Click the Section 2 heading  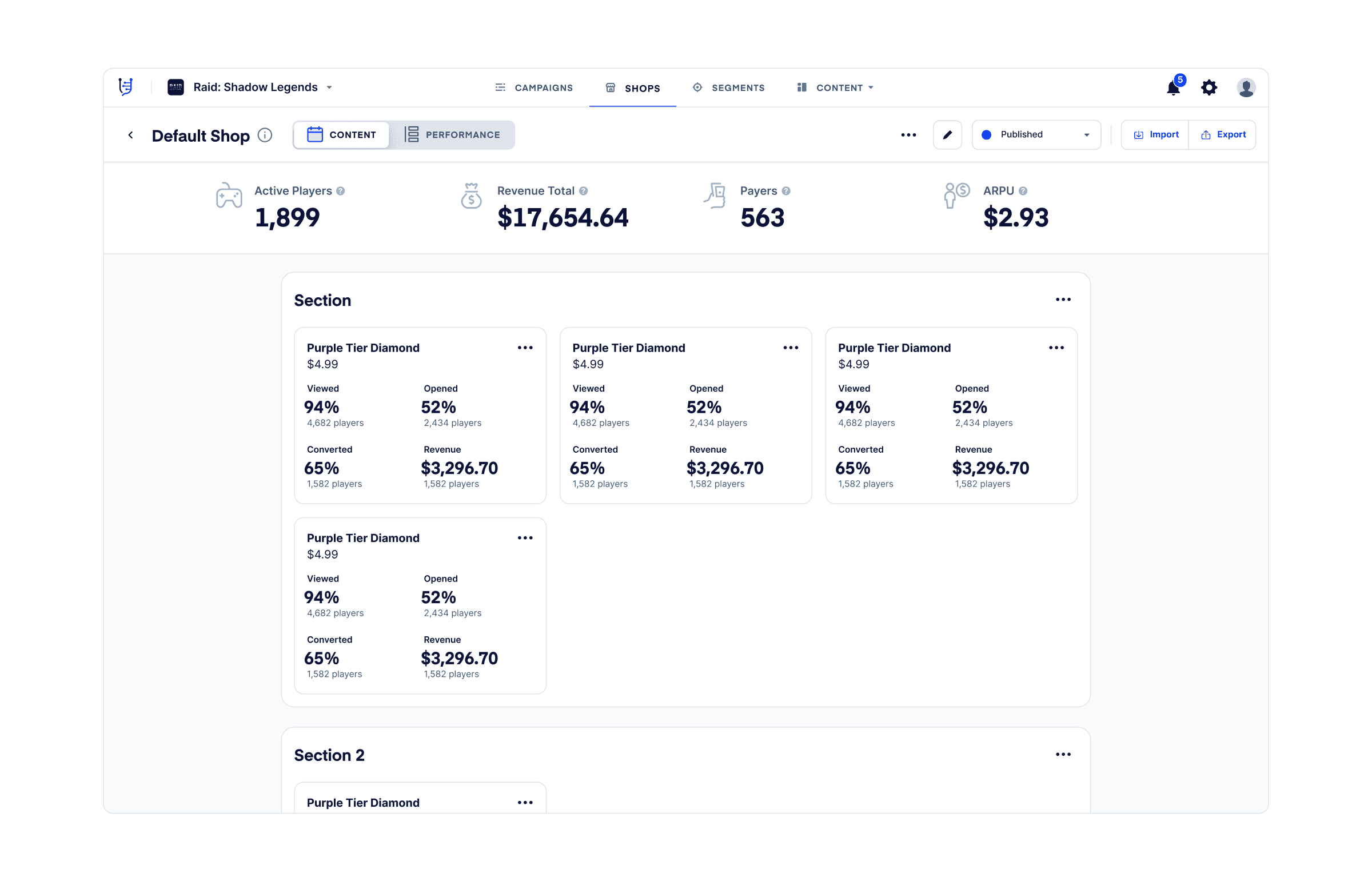point(329,755)
